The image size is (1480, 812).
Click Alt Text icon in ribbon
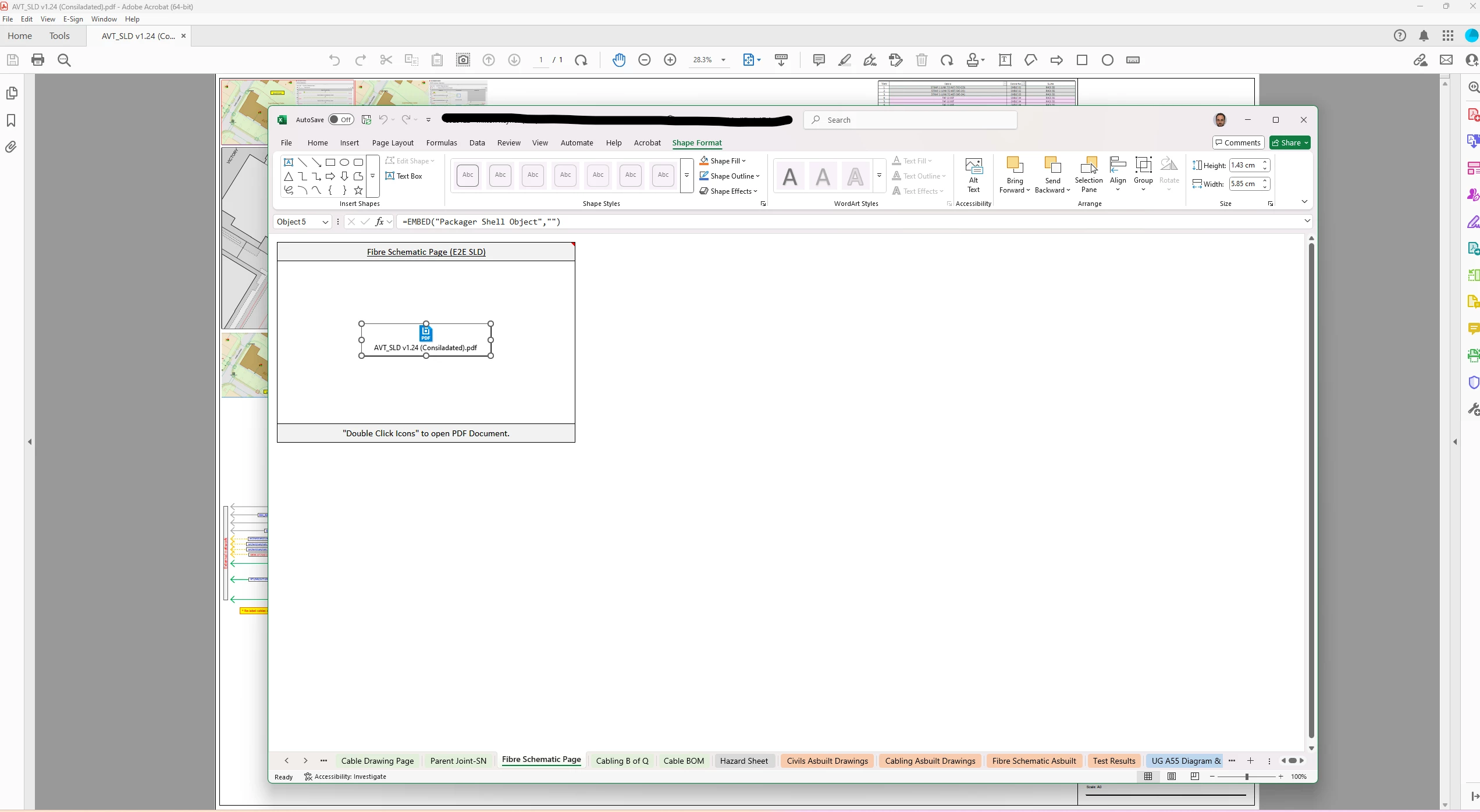(x=973, y=174)
